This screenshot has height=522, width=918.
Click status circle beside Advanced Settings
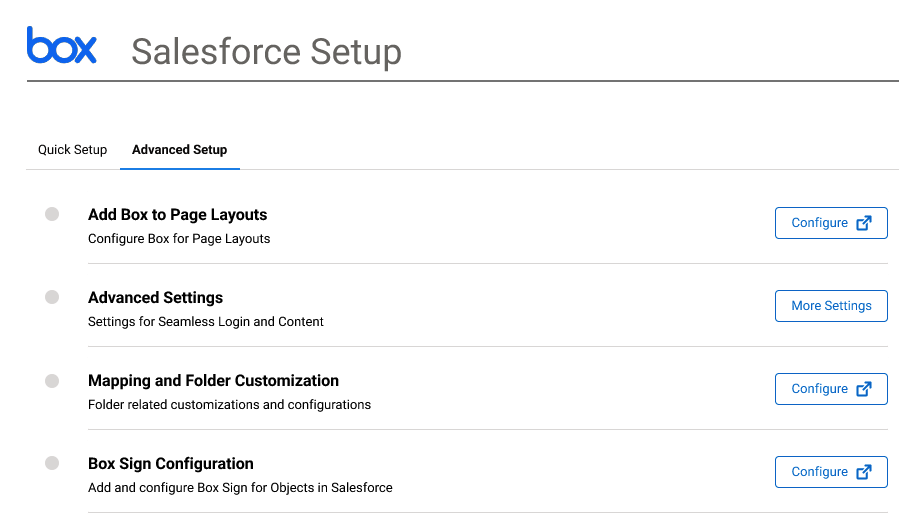click(52, 297)
